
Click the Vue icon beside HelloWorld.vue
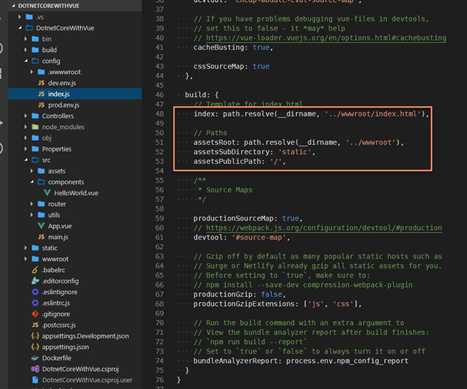click(x=47, y=193)
